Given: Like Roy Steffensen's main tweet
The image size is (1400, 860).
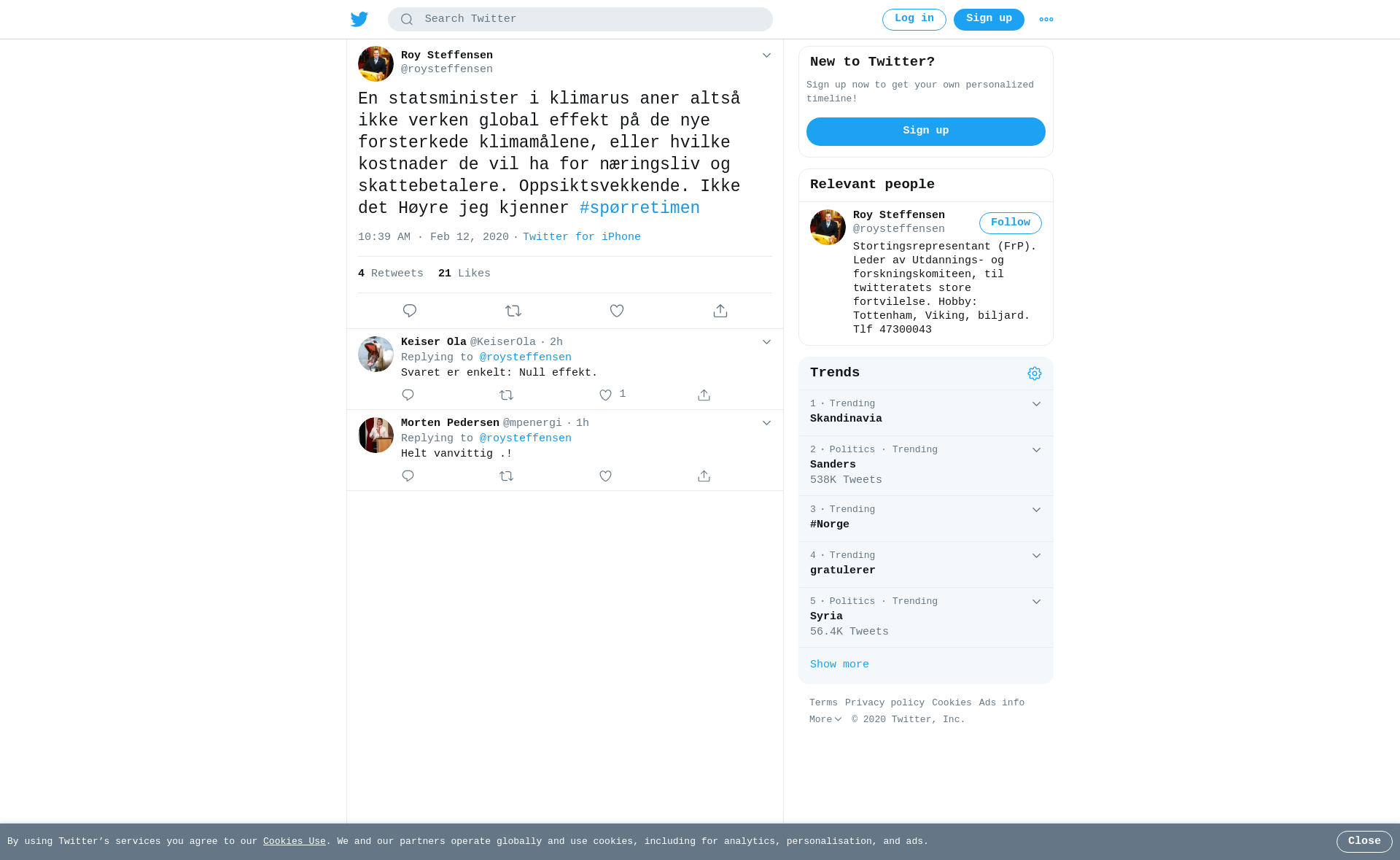Looking at the screenshot, I should (x=617, y=311).
